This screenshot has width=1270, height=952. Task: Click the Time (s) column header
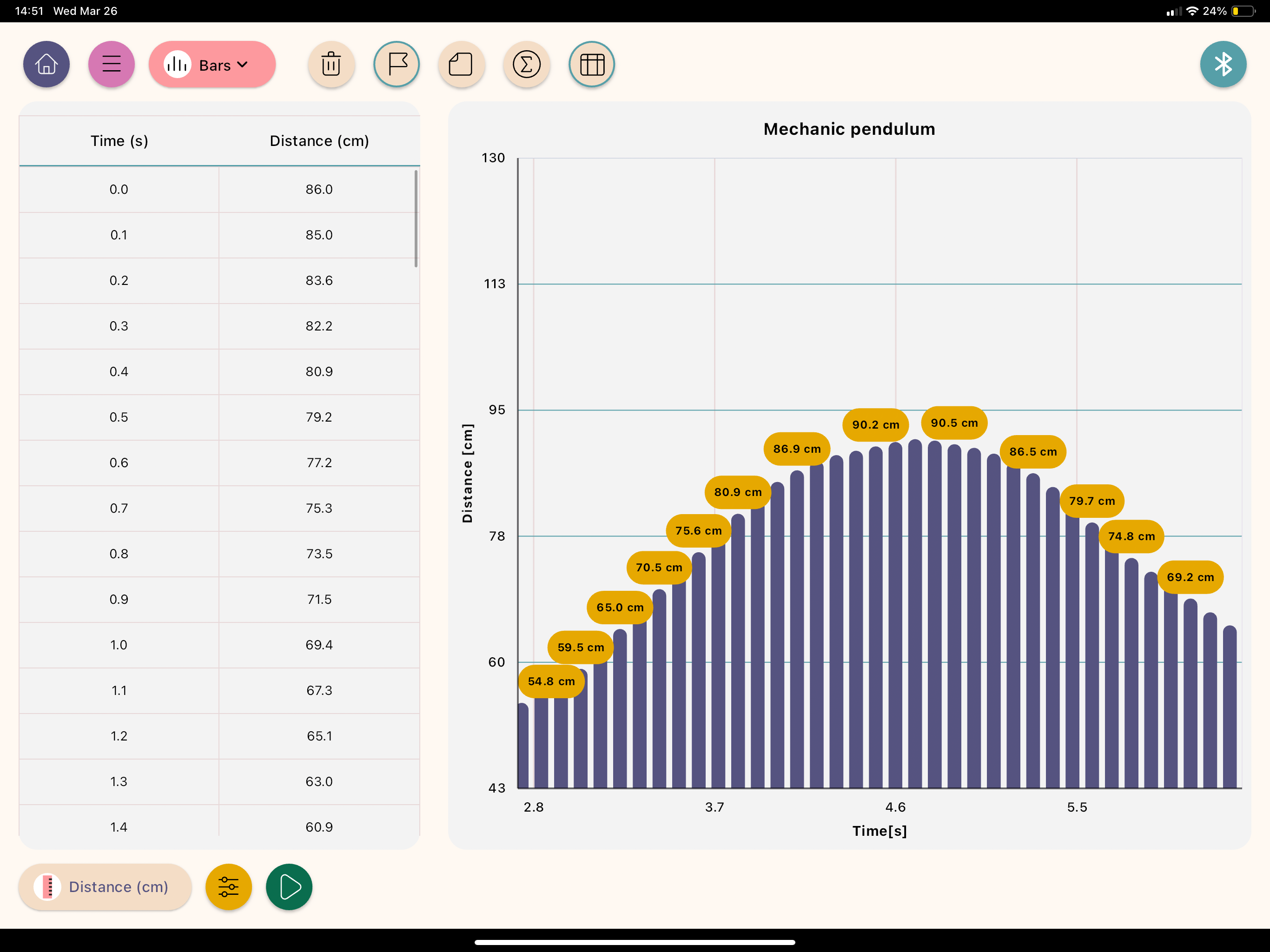coord(119,141)
